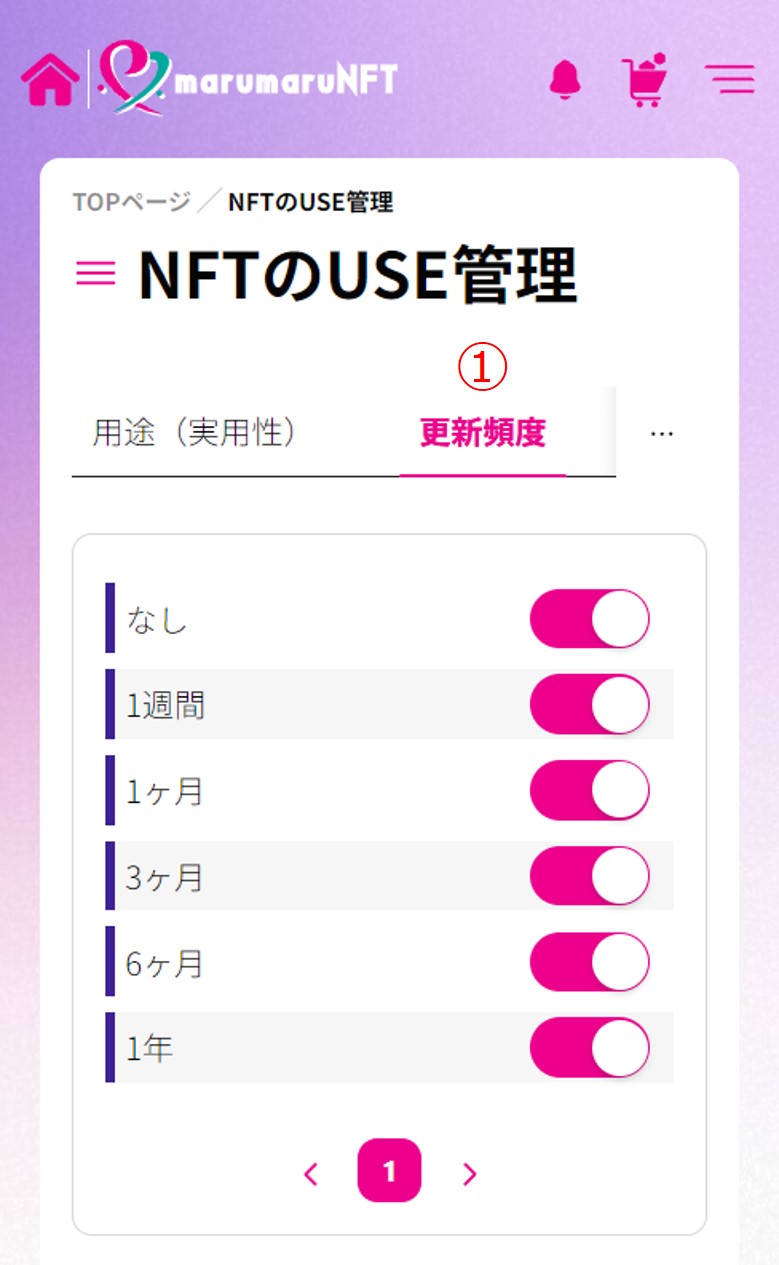
Task: Open the shopping cart
Action: coord(645,80)
